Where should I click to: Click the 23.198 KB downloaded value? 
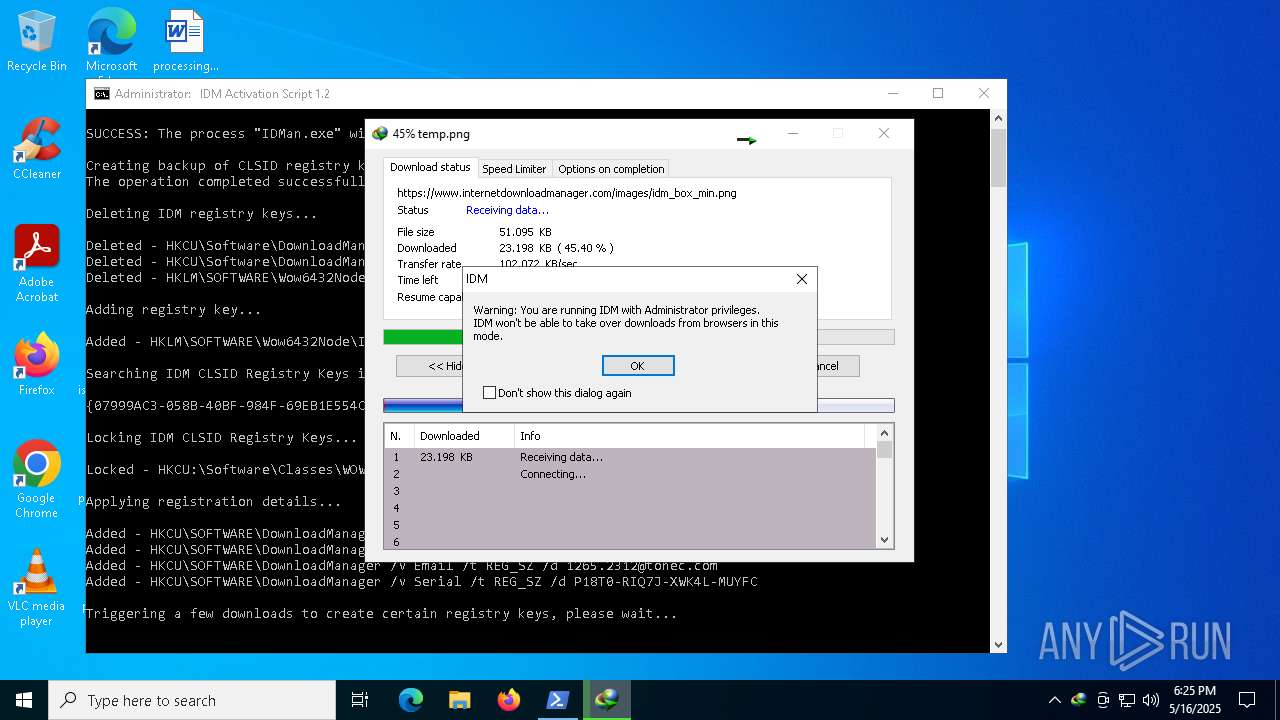tap(527, 248)
